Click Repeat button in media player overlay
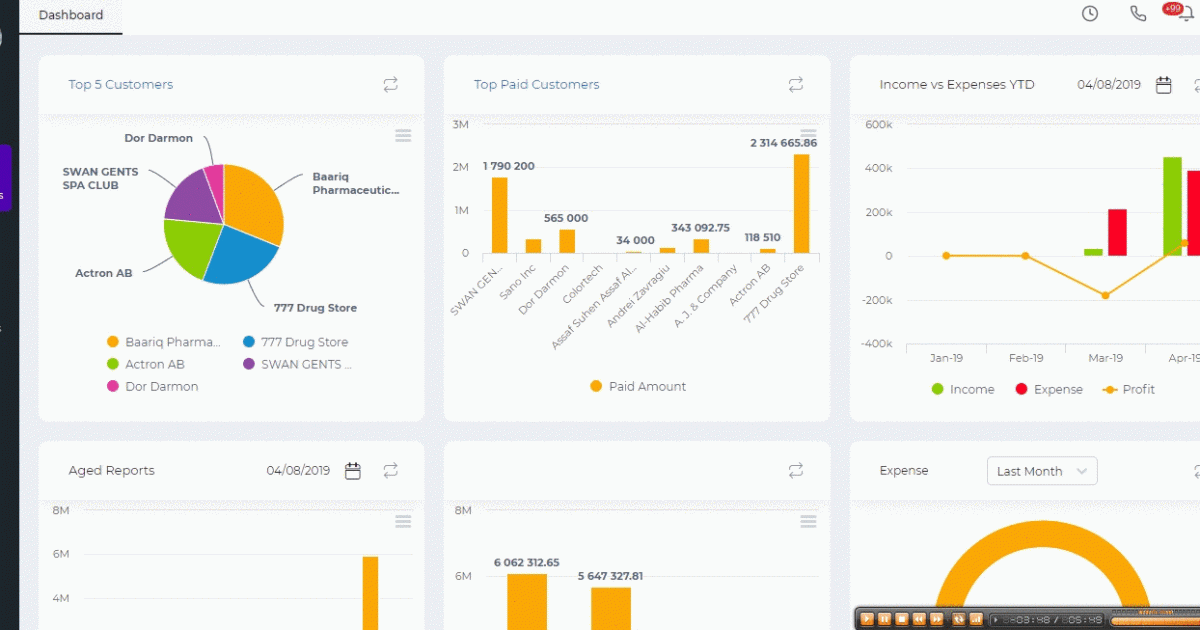This screenshot has height=630, width=1200. click(959, 619)
